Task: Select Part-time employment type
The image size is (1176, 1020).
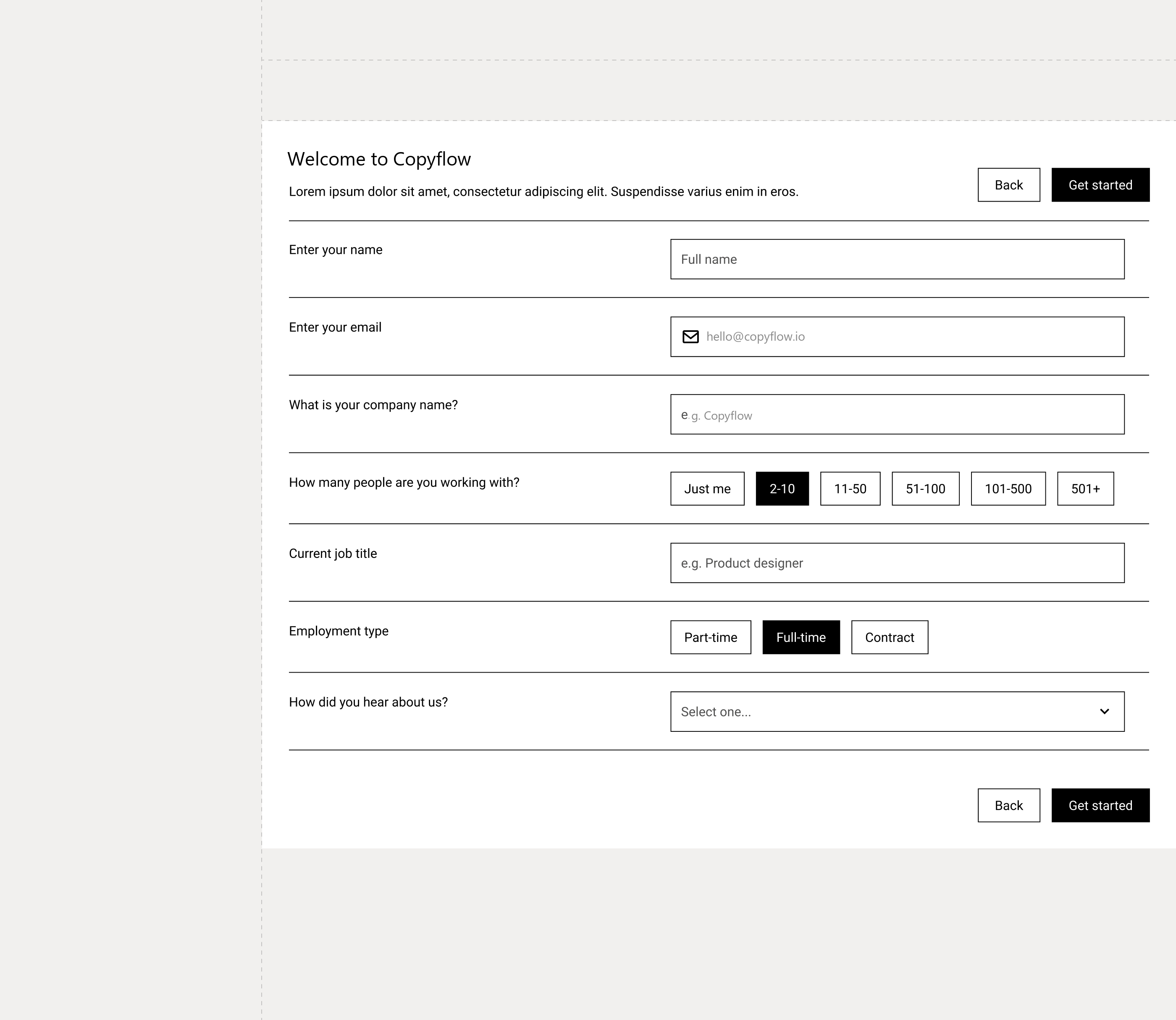Action: pos(711,637)
